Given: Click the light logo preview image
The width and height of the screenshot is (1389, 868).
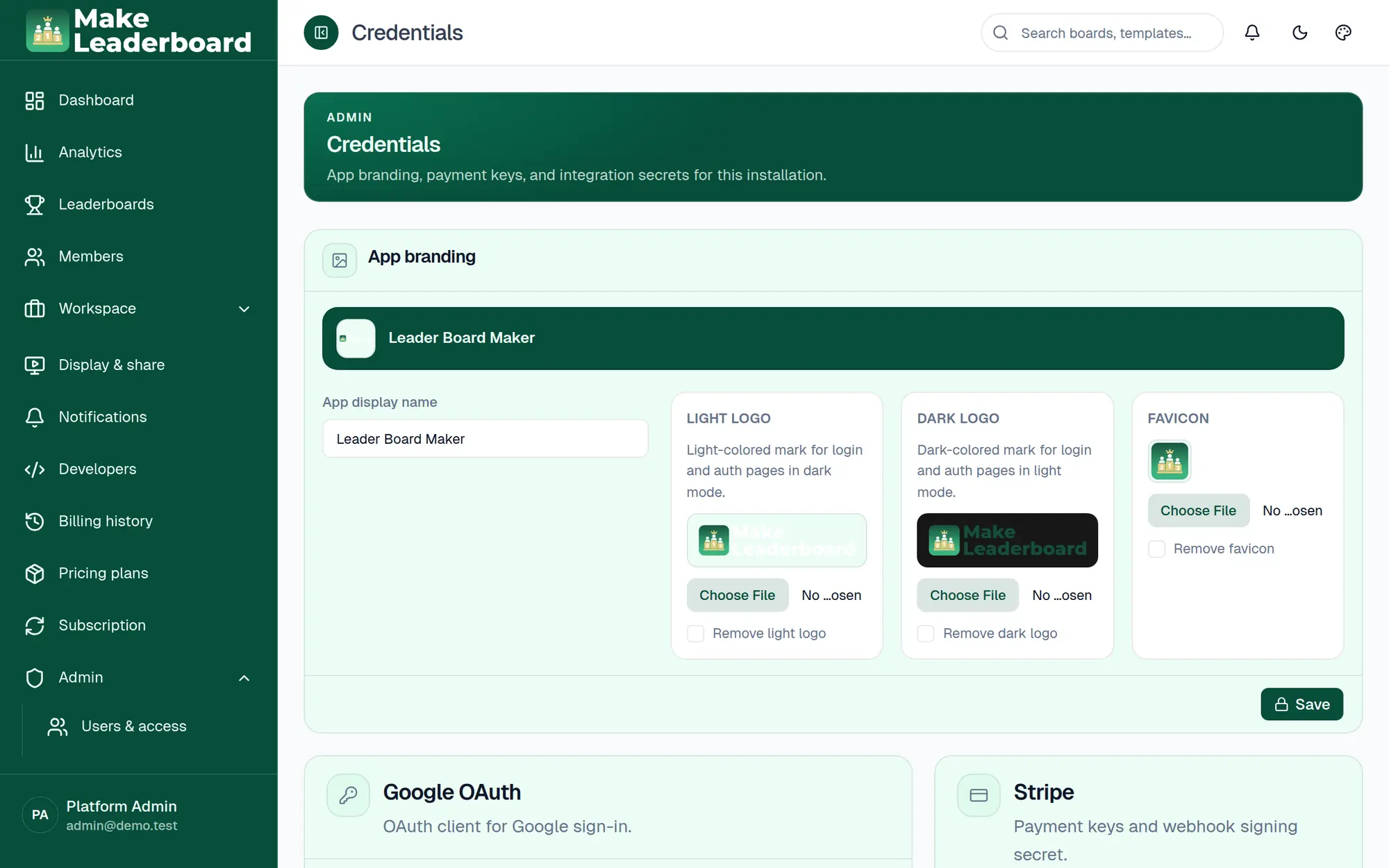Looking at the screenshot, I should pyautogui.click(x=776, y=540).
